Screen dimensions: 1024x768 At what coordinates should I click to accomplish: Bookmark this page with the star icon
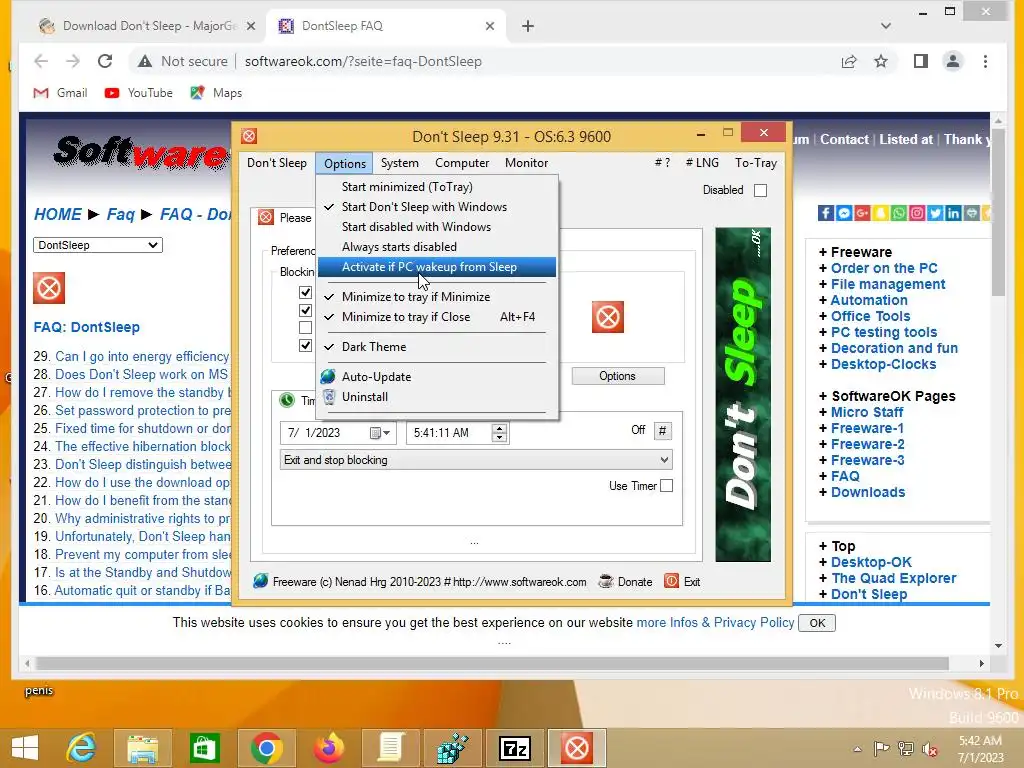point(881,61)
